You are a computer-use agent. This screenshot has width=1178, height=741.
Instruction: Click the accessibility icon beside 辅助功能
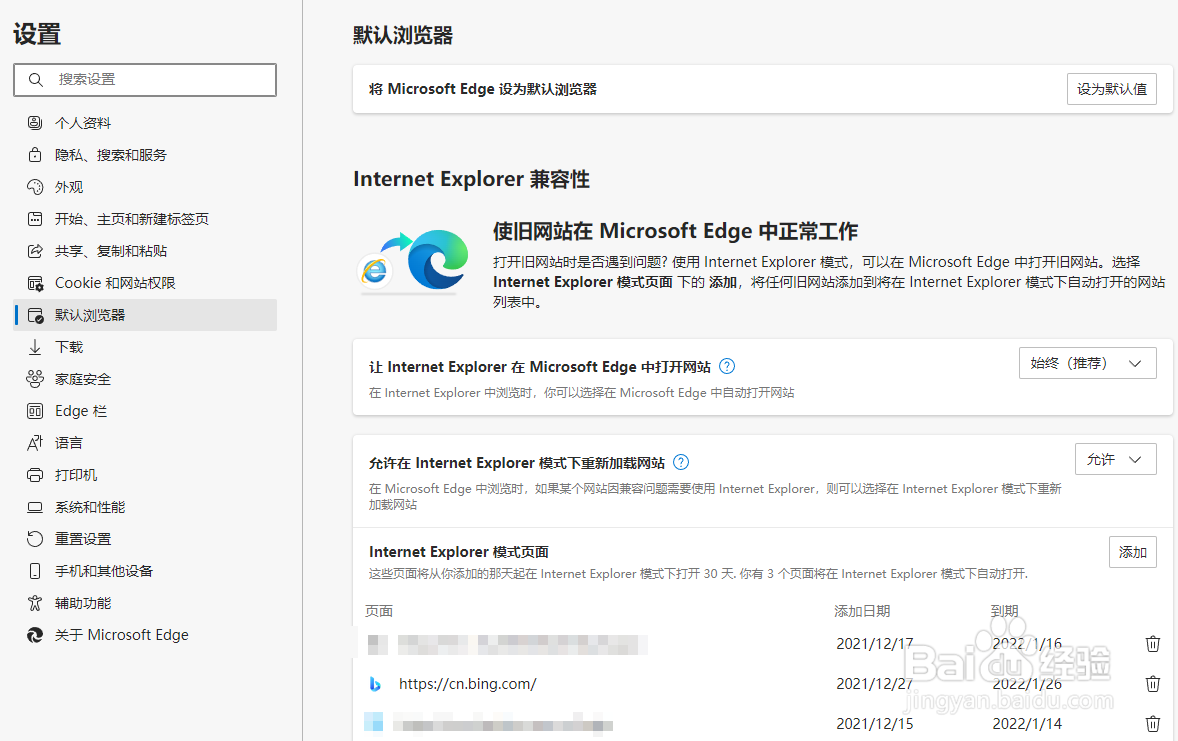tap(35, 603)
